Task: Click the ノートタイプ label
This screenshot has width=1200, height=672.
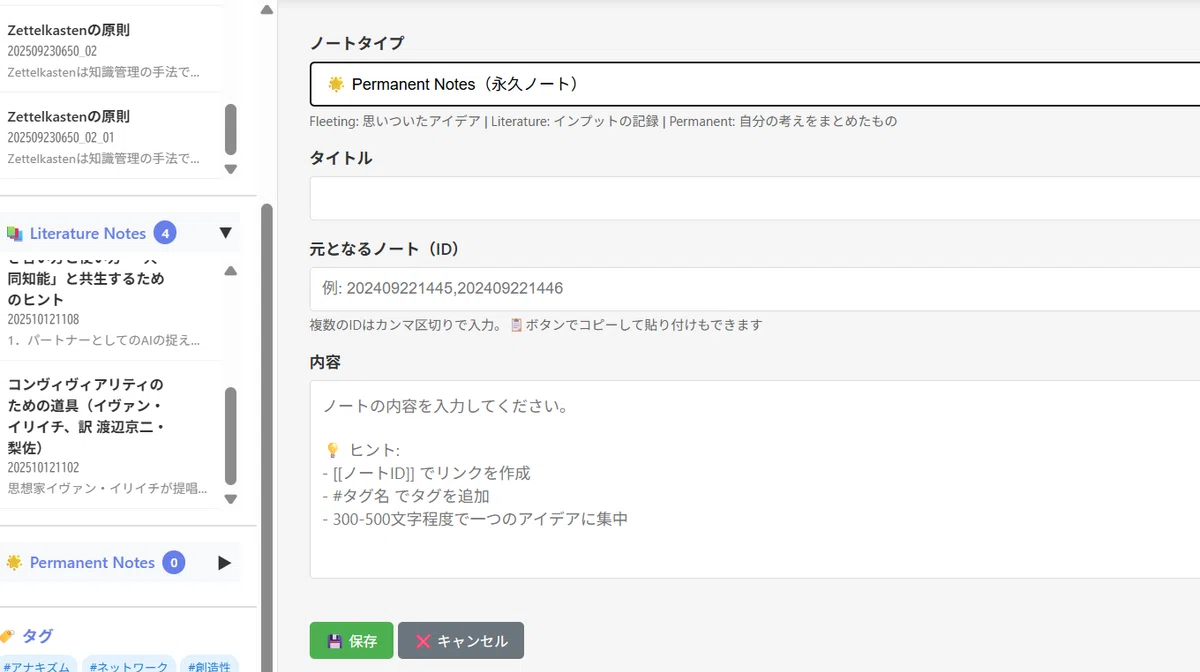Action: 357,43
